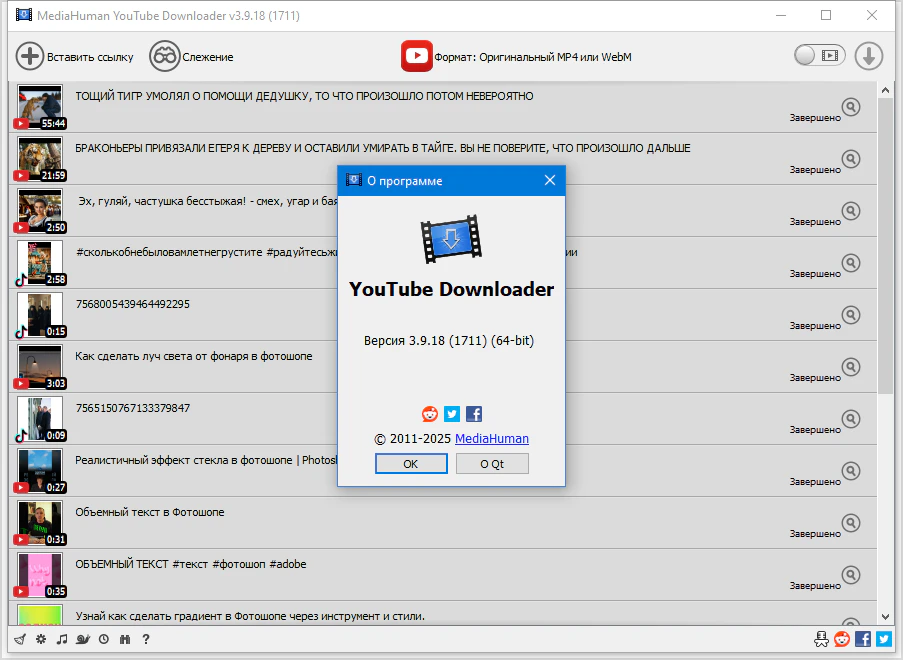Click title Как сделать луч света от фонаря
This screenshot has height=660, width=903.
194,356
